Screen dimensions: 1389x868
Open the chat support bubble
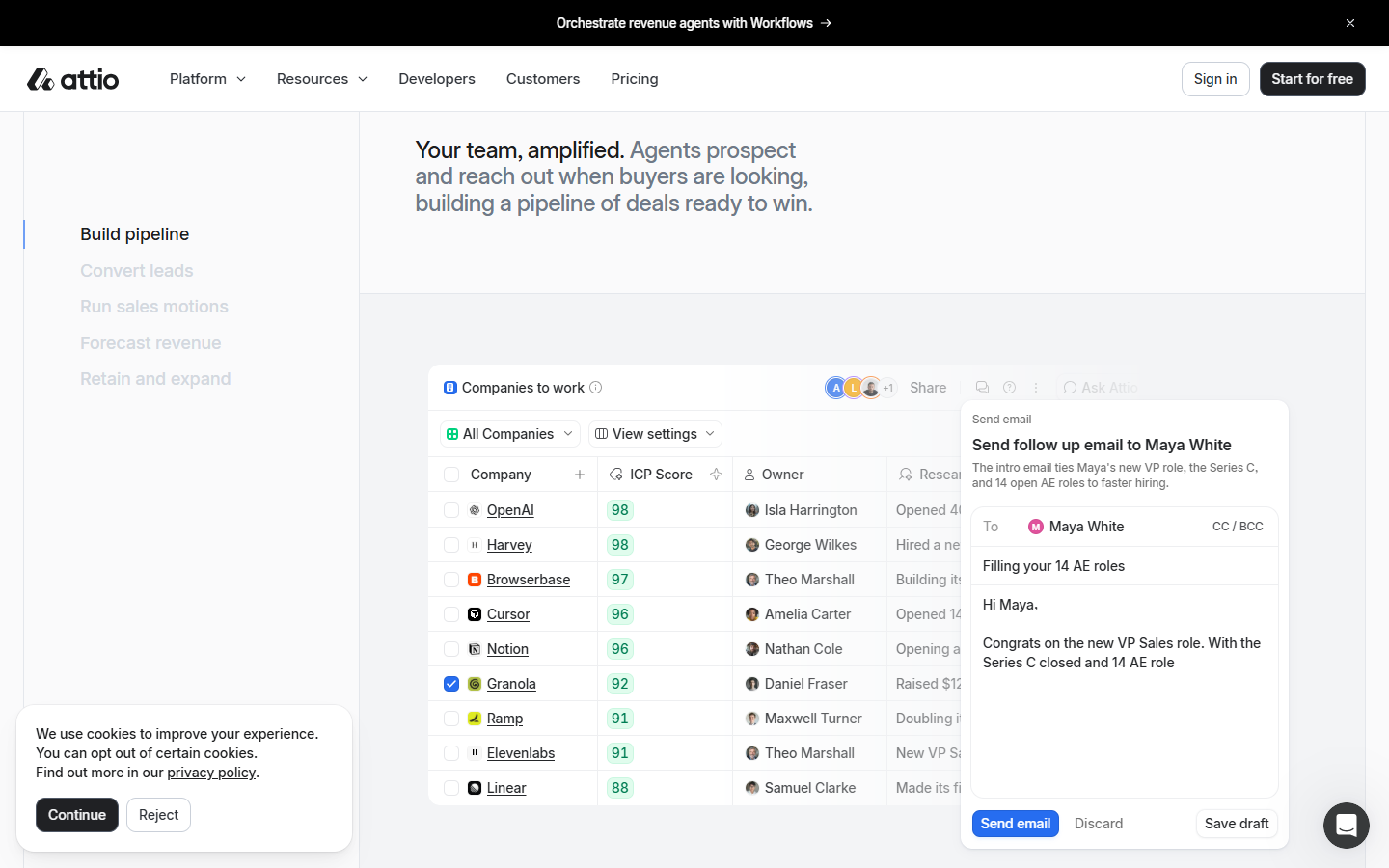pyautogui.click(x=1347, y=826)
